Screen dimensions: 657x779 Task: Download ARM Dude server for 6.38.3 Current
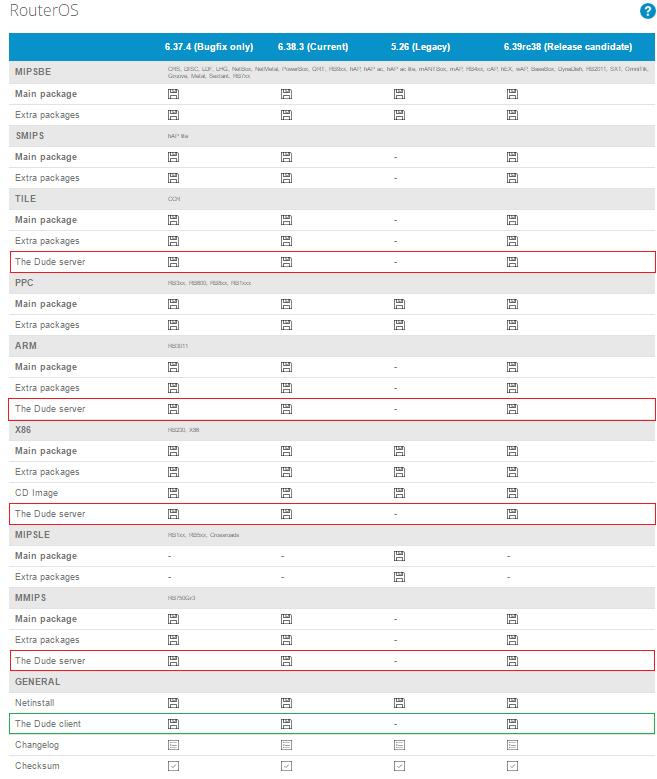tap(286, 409)
